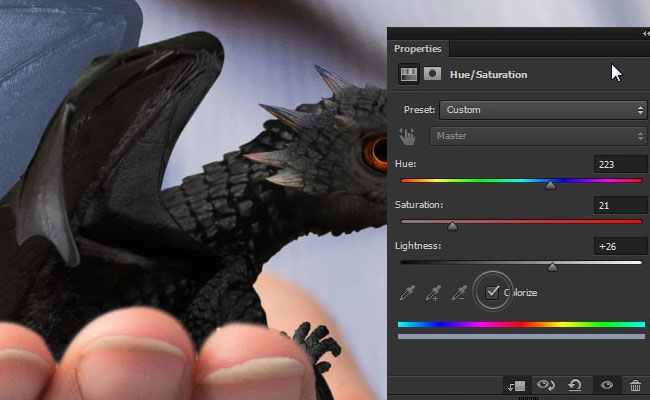Click the Hue/Saturation adjustment icon
650x400 pixels.
point(408,75)
